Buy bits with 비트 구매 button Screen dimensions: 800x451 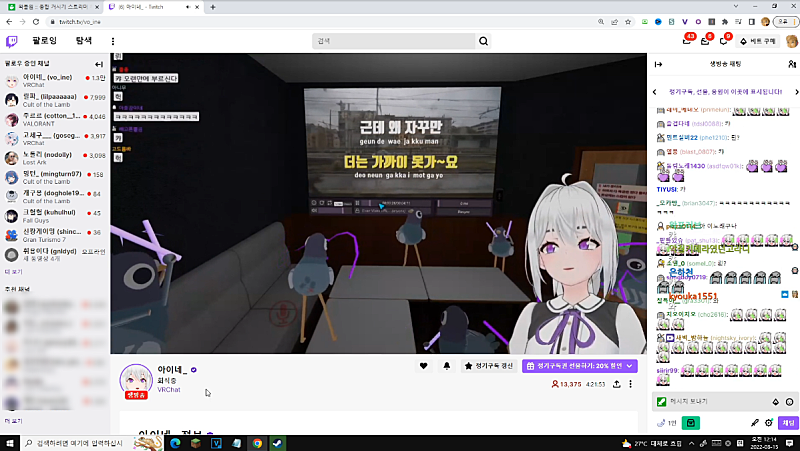point(758,41)
